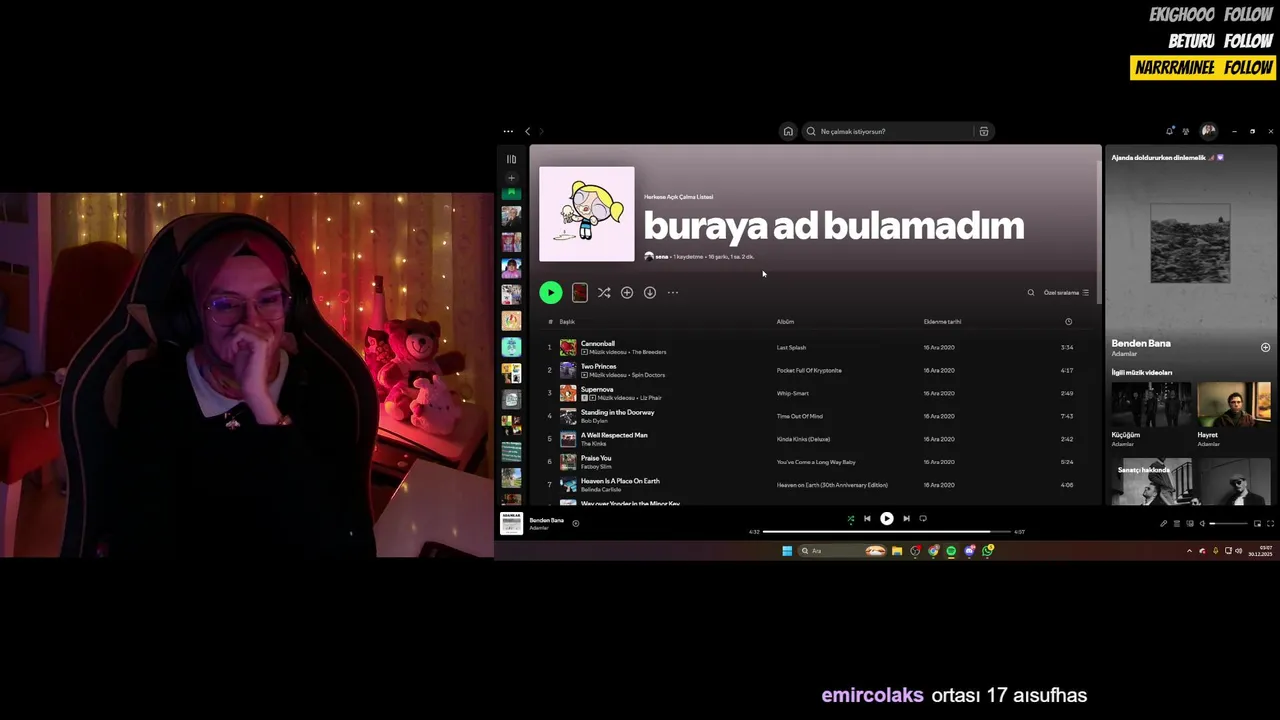1280x720 pixels.
Task: Collapse Your Library using the library icon
Action: [511, 159]
